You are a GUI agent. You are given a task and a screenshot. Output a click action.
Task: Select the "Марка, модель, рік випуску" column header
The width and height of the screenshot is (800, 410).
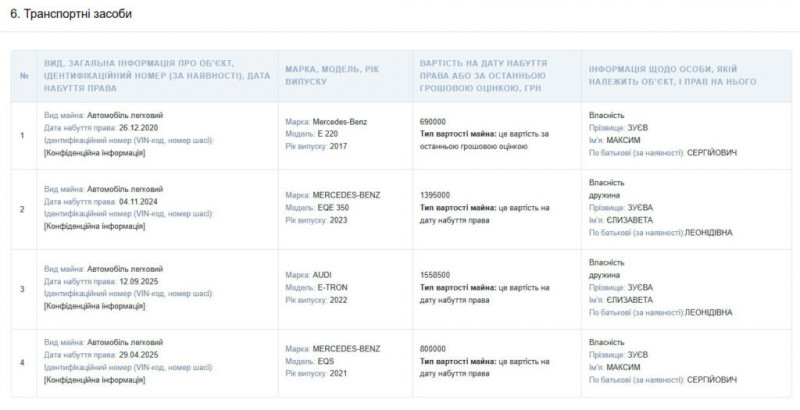[x=340, y=76]
